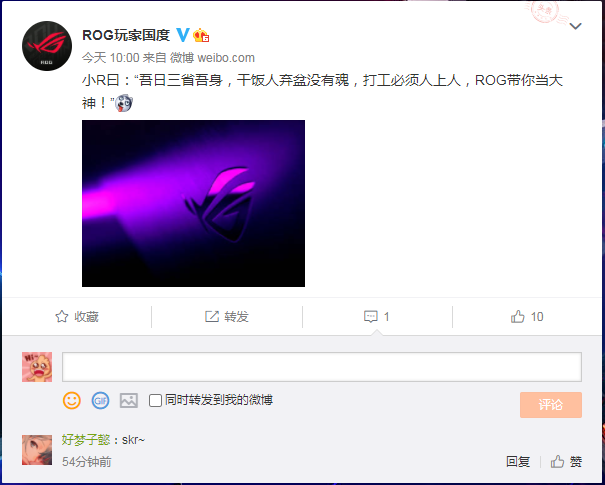This screenshot has width=605, height=485.
Task: Click the crown membership badge icon
Action: click(x=201, y=35)
